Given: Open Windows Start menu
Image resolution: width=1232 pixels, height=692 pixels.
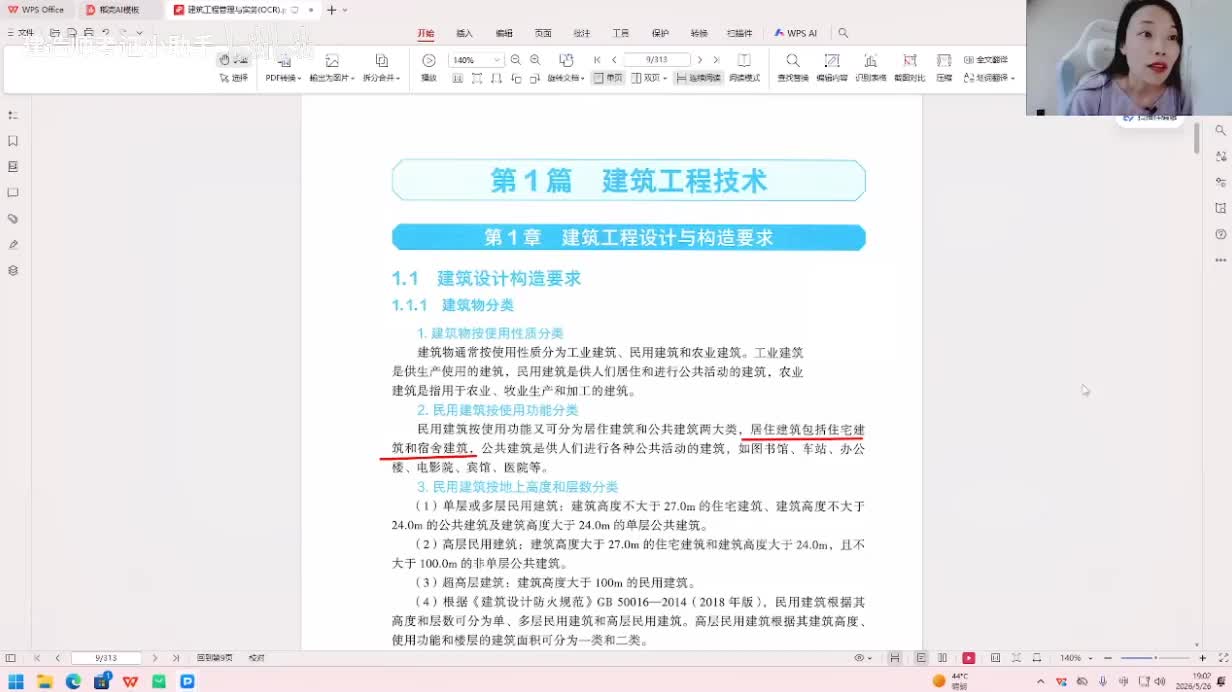Looking at the screenshot, I should [16, 681].
